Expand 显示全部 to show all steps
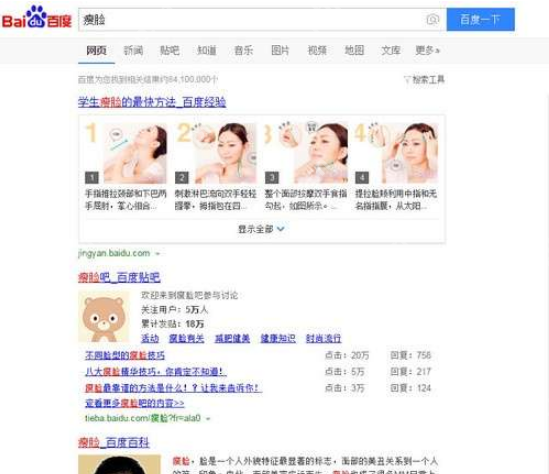Viewport: 549px width, 474px height. pyautogui.click(x=261, y=229)
